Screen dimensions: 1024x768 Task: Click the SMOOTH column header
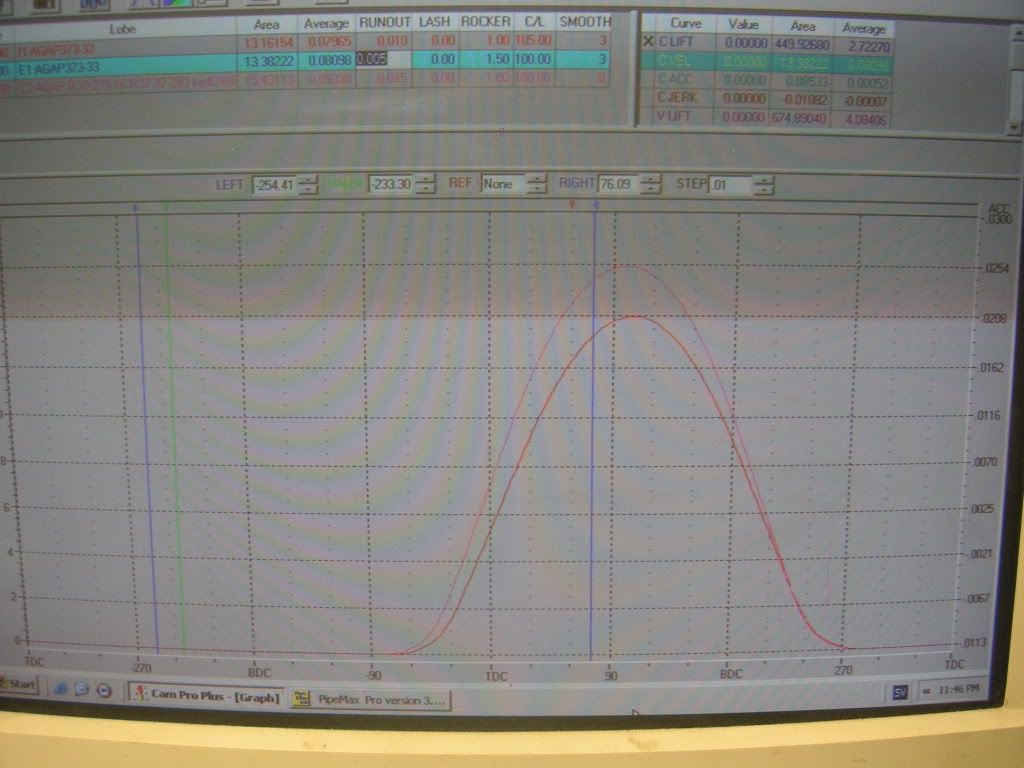tap(584, 22)
